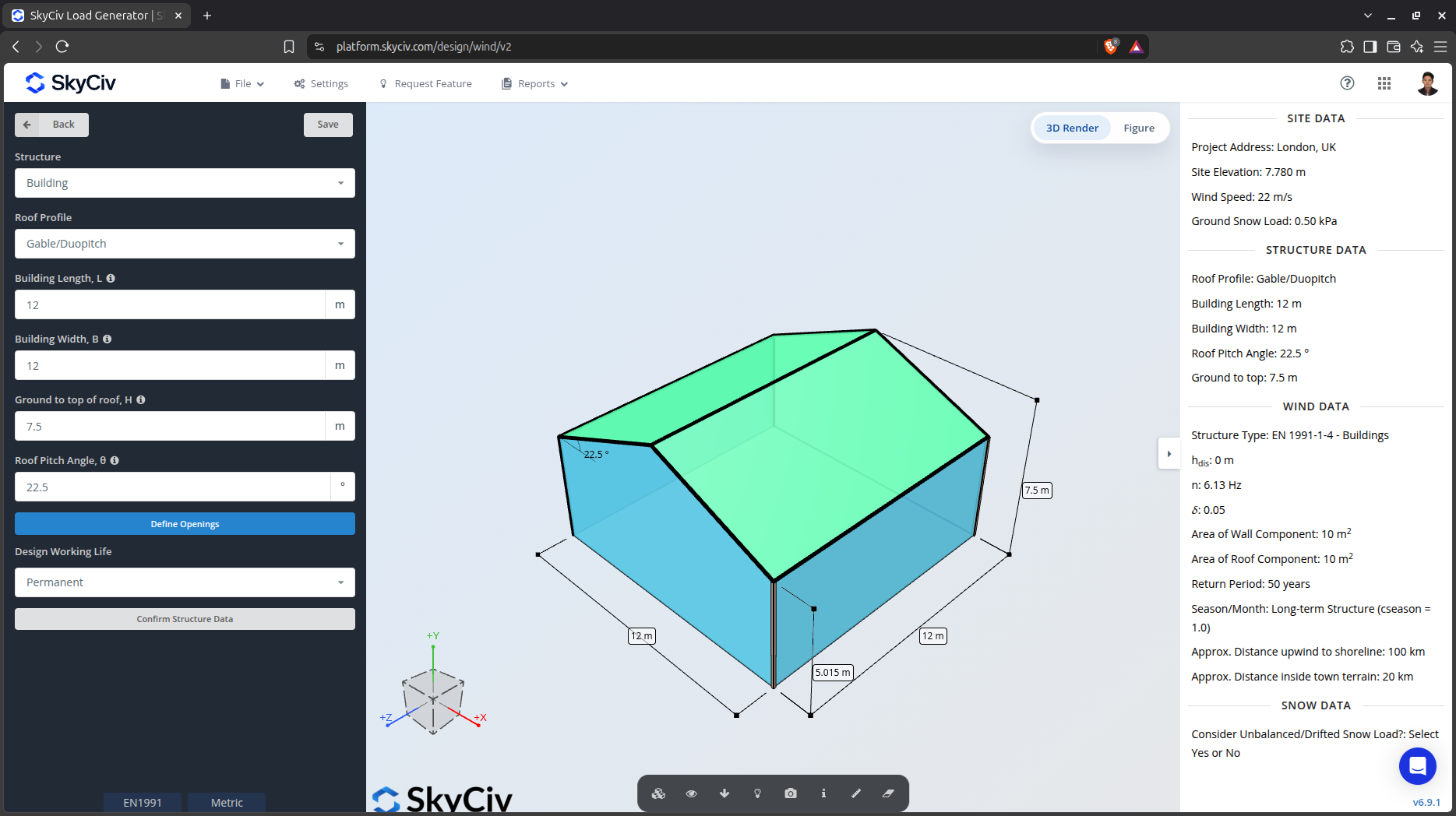This screenshot has width=1456, height=816.
Task: Click Confirm Structure Data button
Action: point(185,619)
